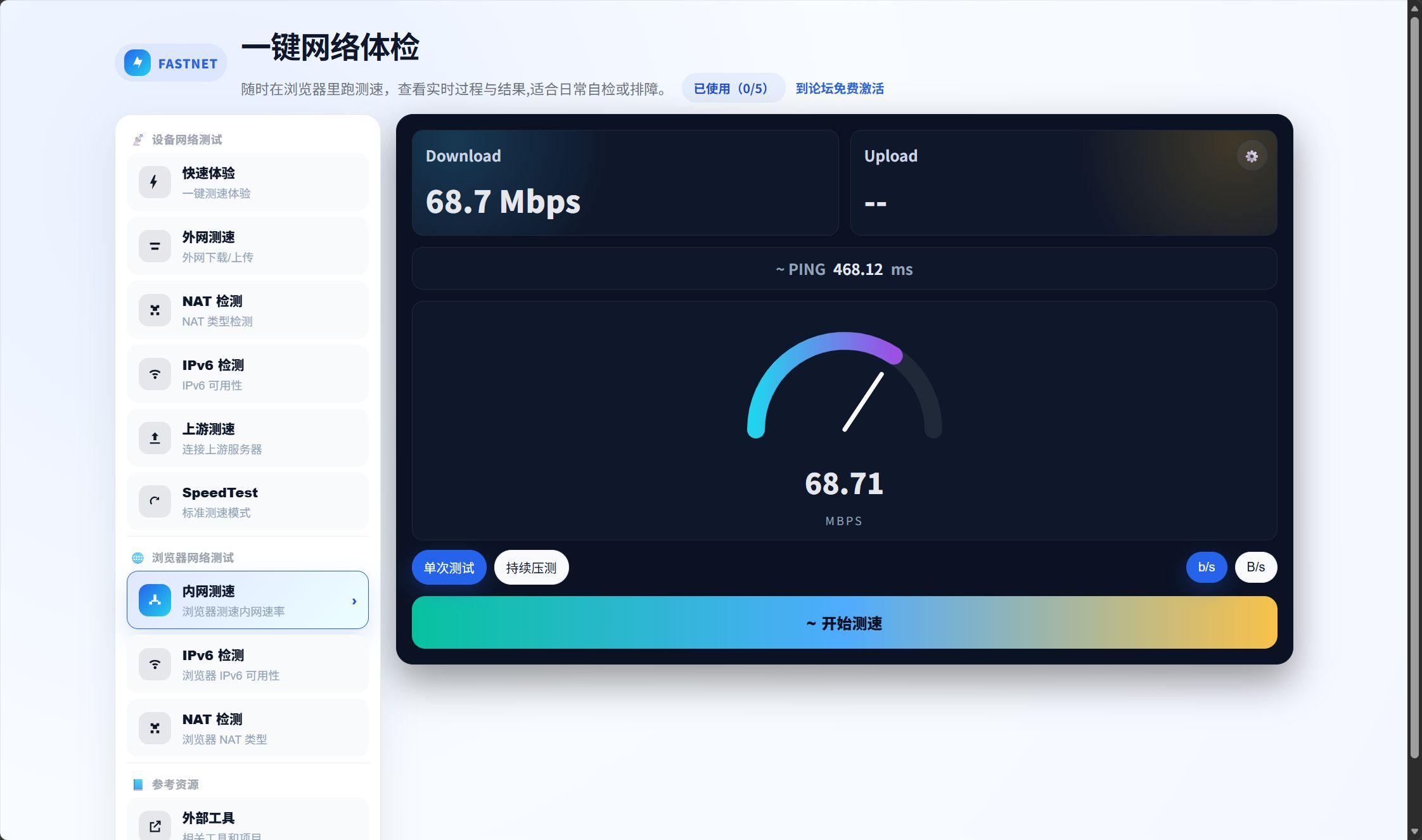Screen dimensions: 1422x840
Task: Click the globe icon beside 浏览器网络测试
Action: pos(138,558)
